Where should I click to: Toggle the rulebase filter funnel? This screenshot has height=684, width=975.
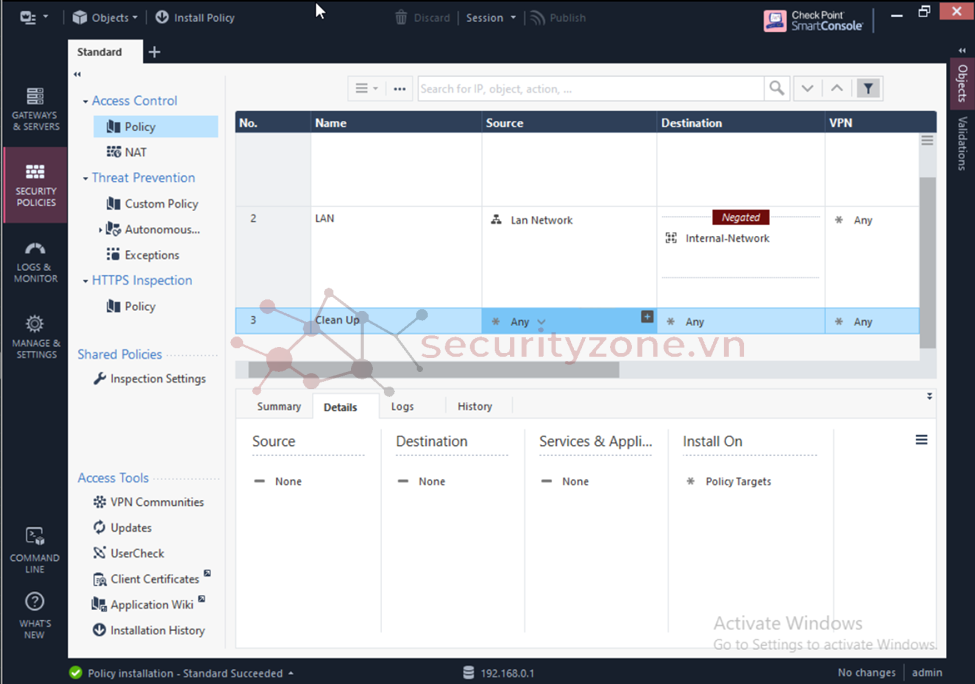[x=868, y=88]
